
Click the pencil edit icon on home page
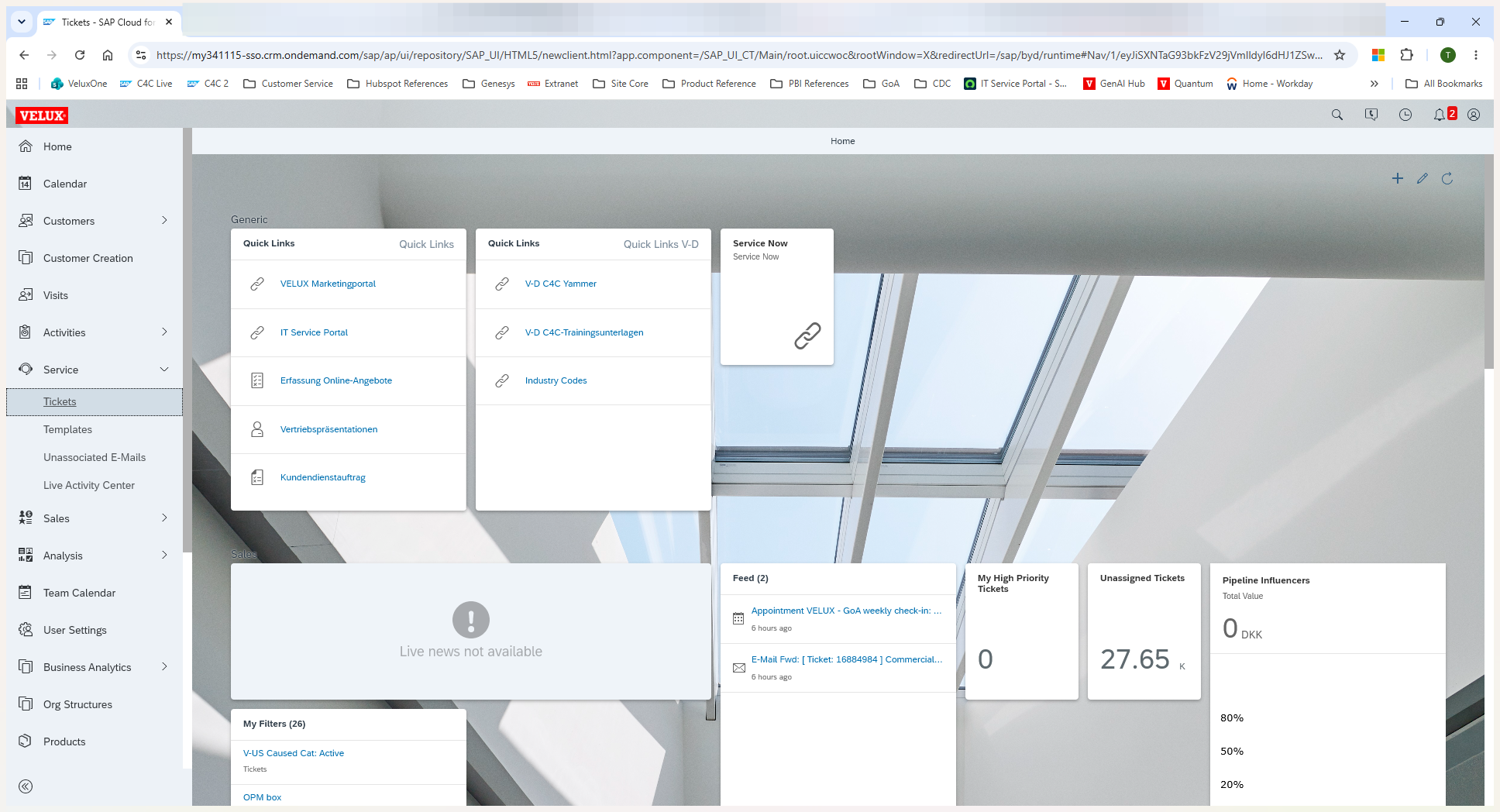[x=1423, y=178]
